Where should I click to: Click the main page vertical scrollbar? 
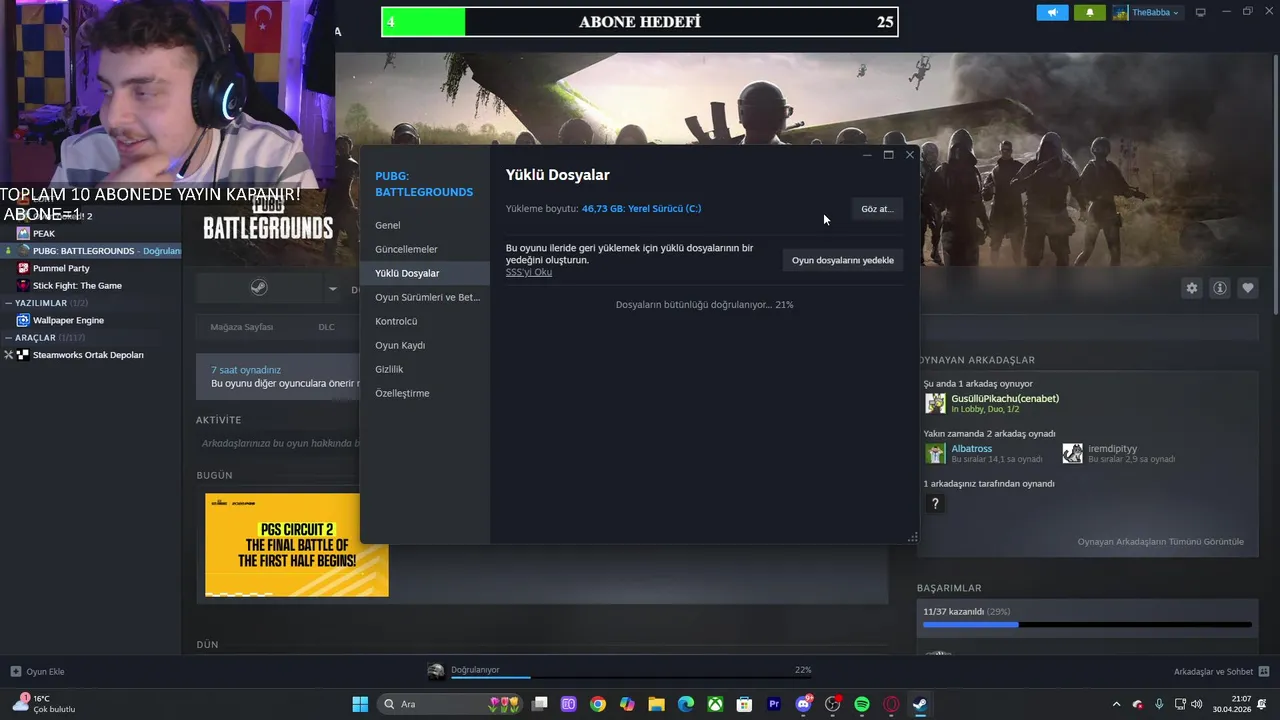[1274, 185]
